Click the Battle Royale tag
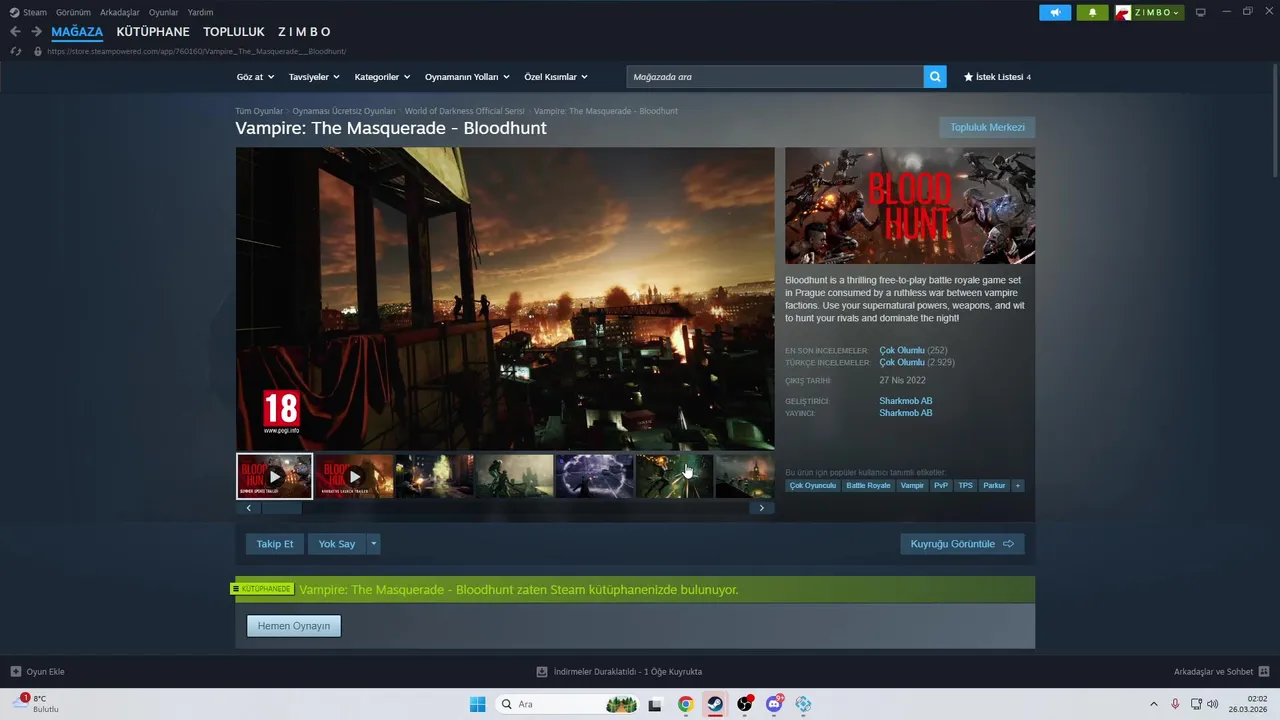Viewport: 1280px width, 720px height. pyautogui.click(x=868, y=486)
